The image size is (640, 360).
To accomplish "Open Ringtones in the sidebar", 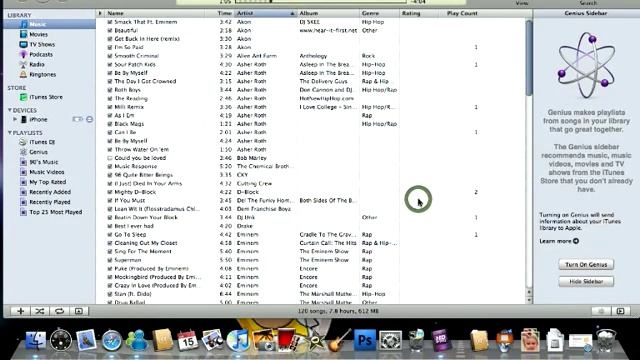I will (x=42, y=74).
